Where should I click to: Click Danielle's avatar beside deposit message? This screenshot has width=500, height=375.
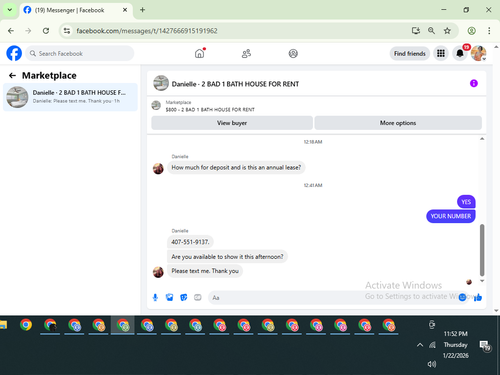[158, 169]
